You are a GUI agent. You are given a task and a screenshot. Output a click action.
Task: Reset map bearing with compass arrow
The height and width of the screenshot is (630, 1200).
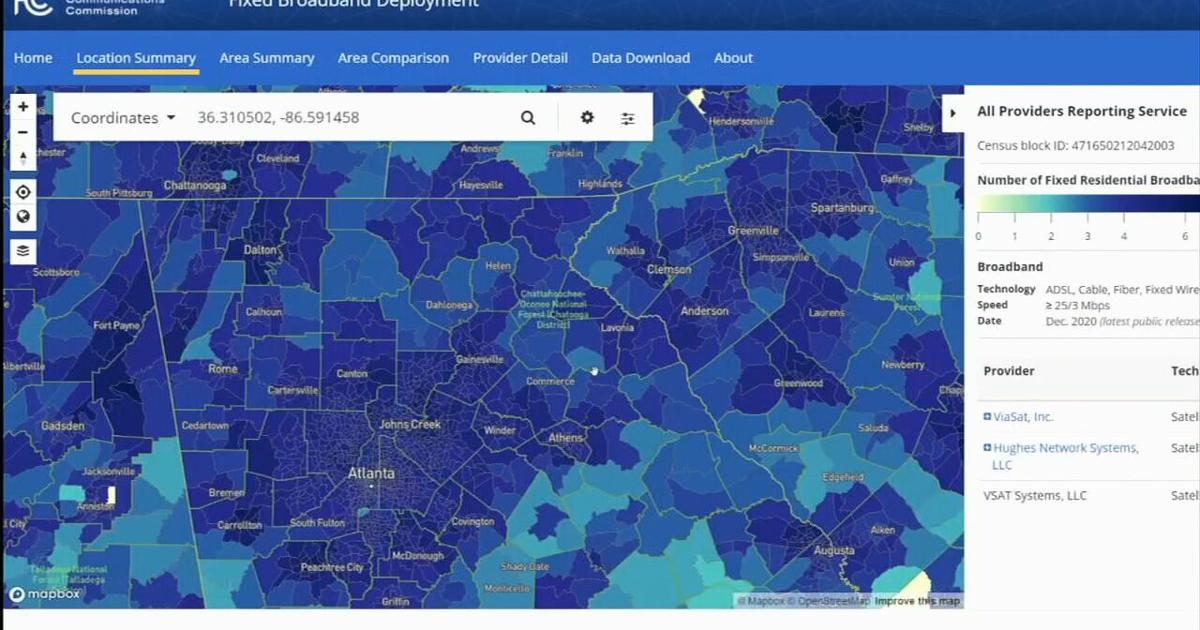point(23,158)
